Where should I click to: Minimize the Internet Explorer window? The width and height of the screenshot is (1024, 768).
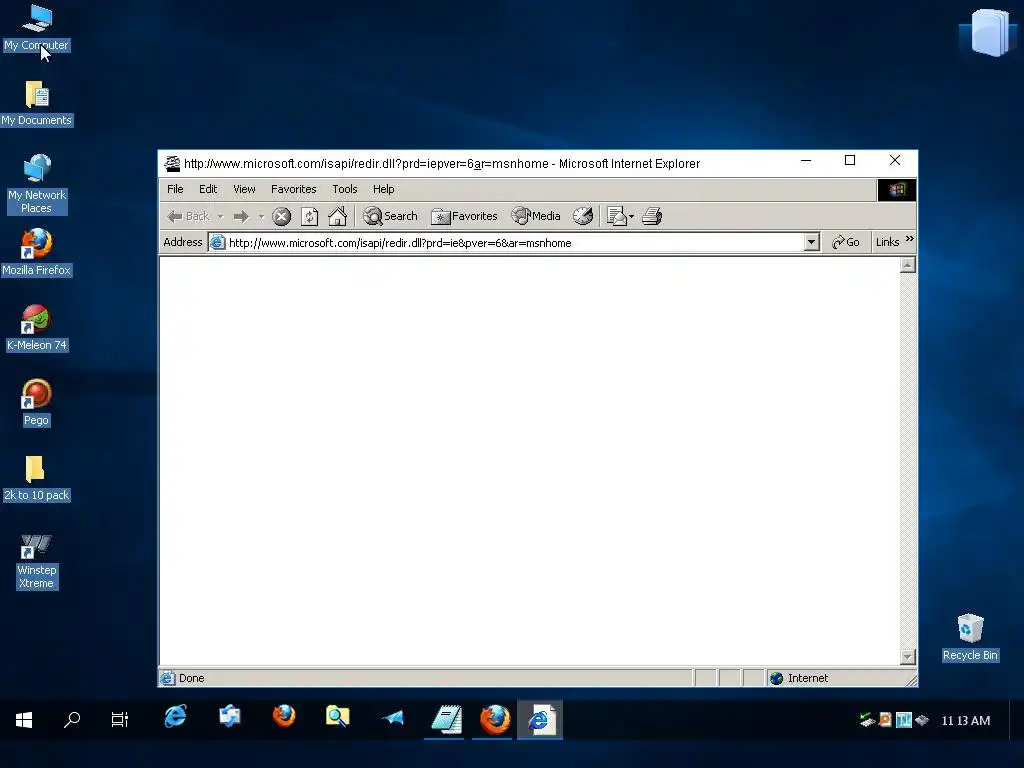[x=806, y=161]
